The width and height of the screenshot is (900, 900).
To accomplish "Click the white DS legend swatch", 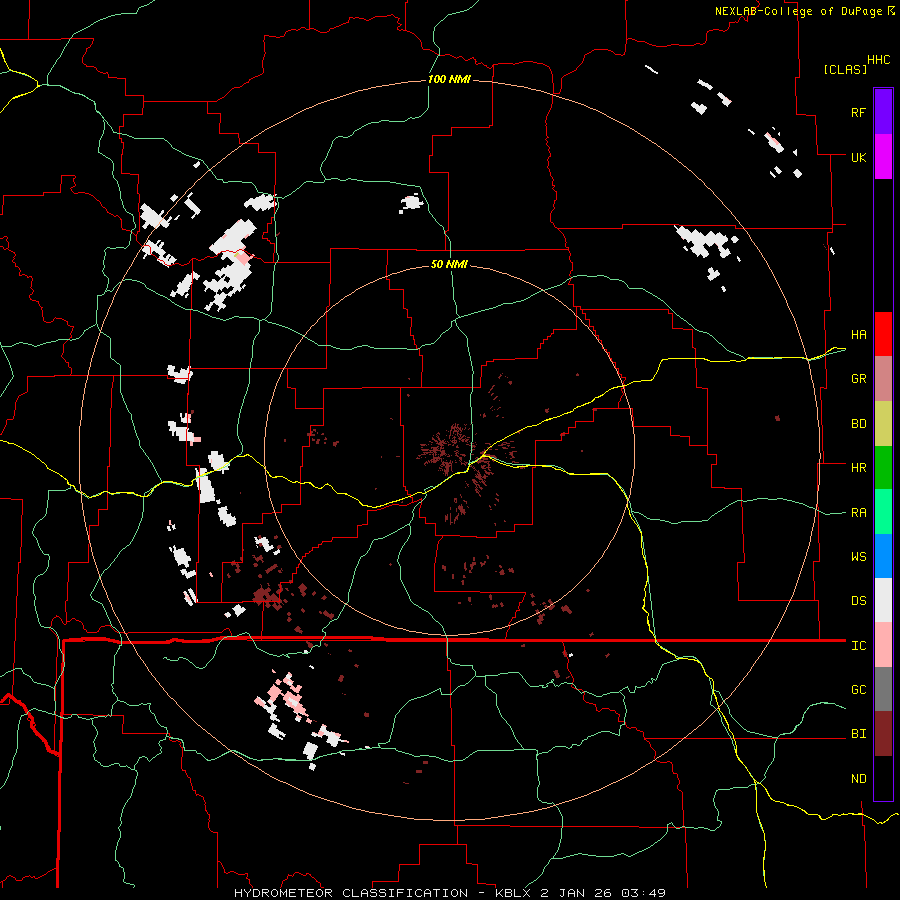I will (x=883, y=600).
